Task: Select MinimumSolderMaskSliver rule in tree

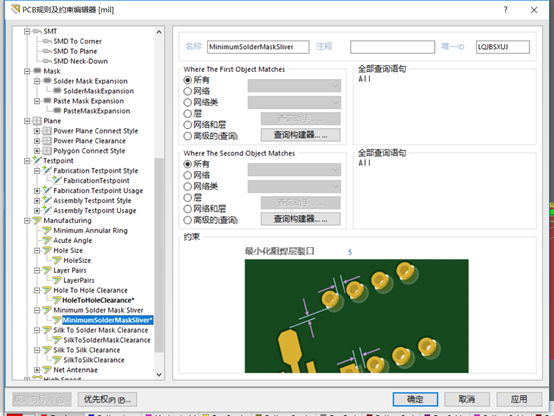Action: tap(107, 320)
